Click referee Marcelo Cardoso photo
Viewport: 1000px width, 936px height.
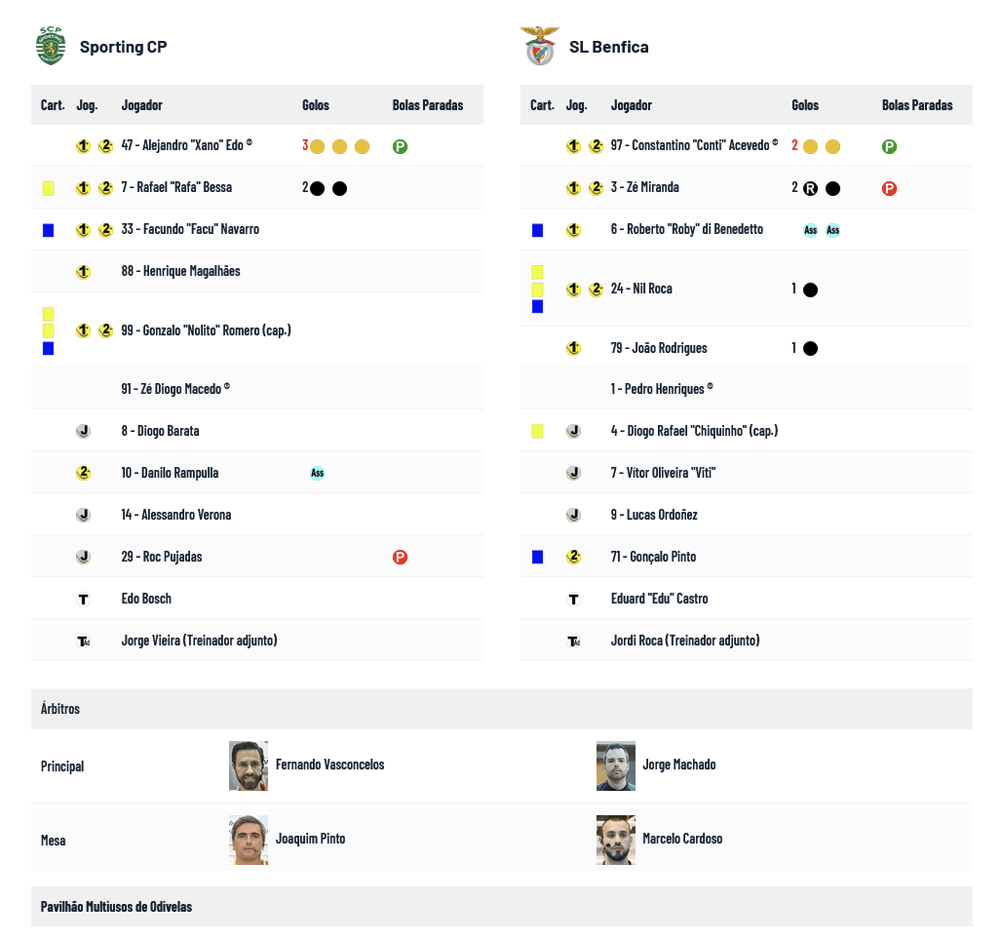616,840
